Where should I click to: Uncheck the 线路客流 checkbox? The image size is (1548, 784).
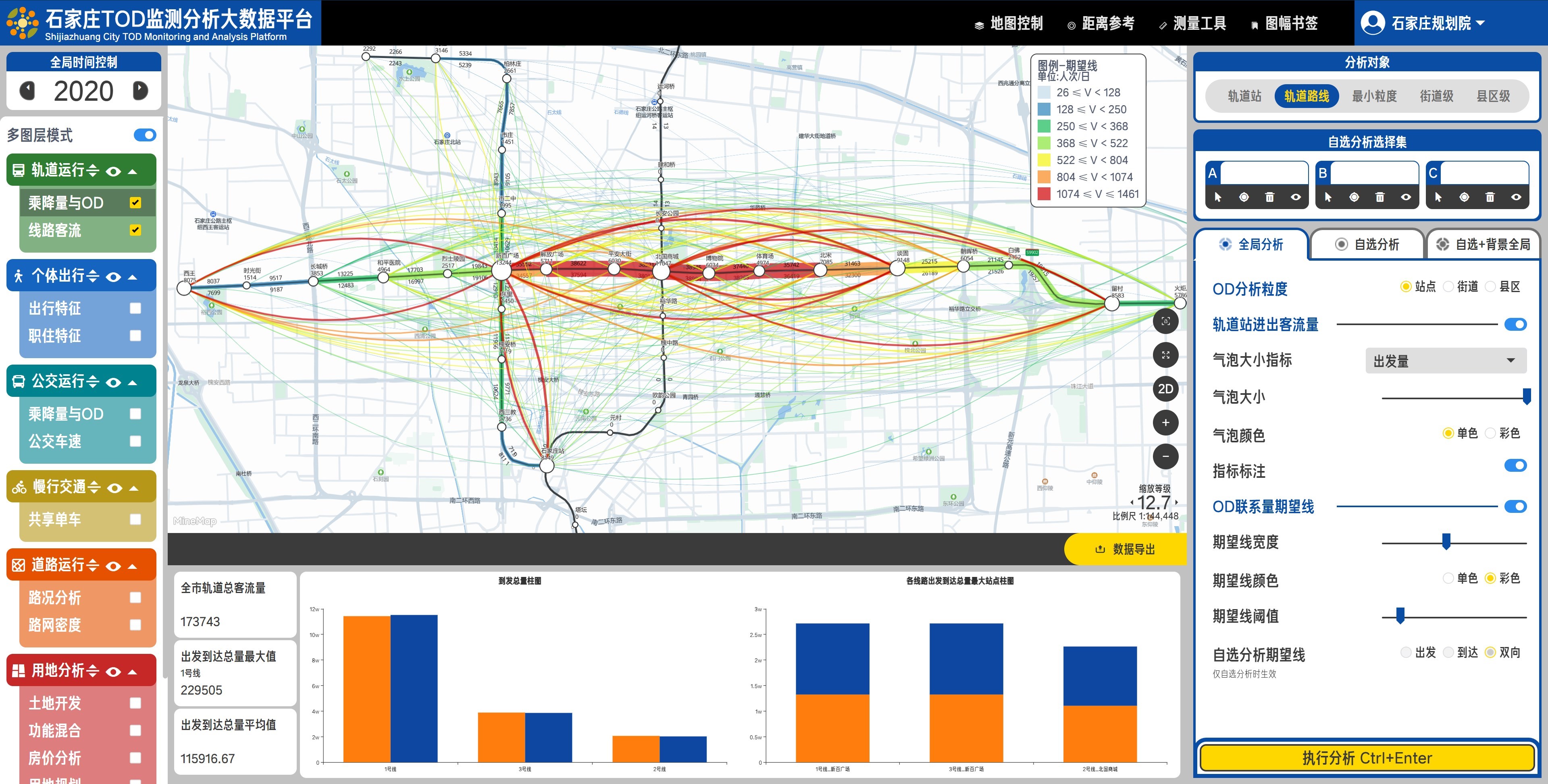tap(136, 230)
